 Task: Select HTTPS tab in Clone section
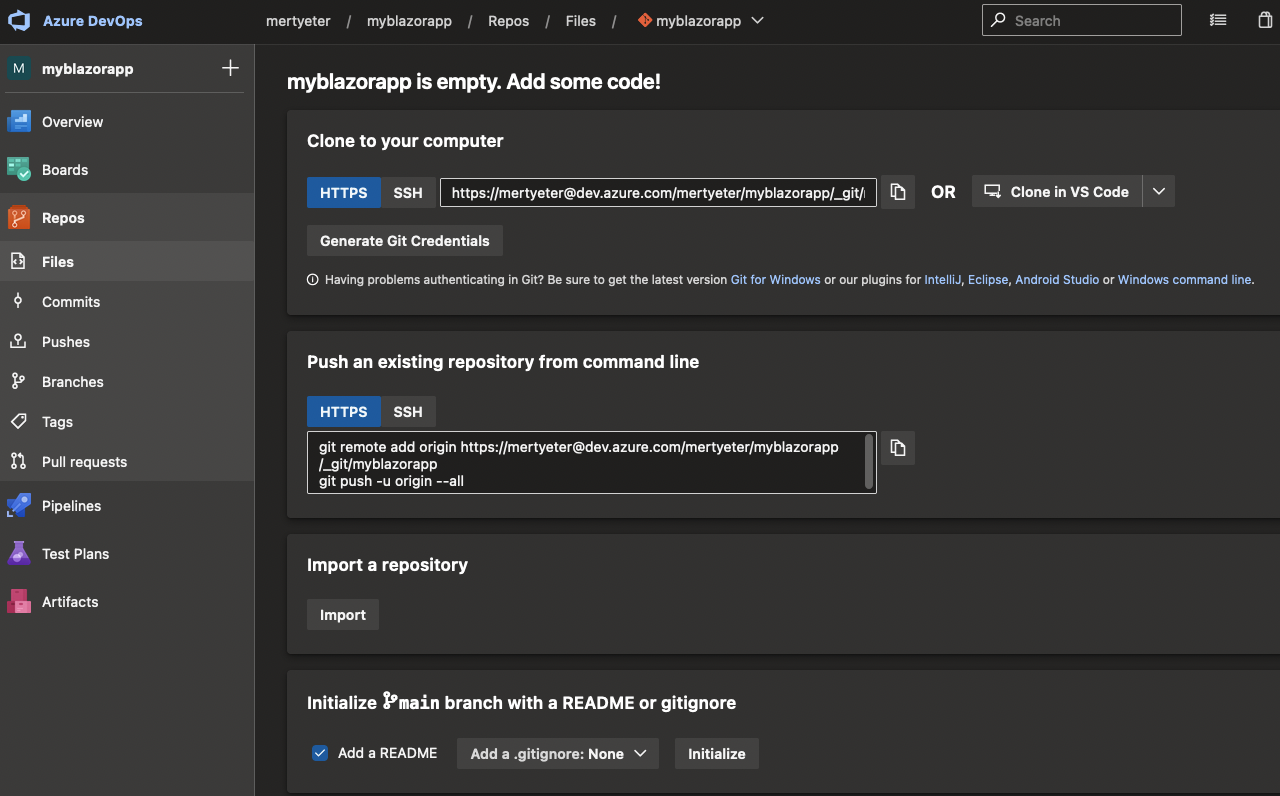344,193
